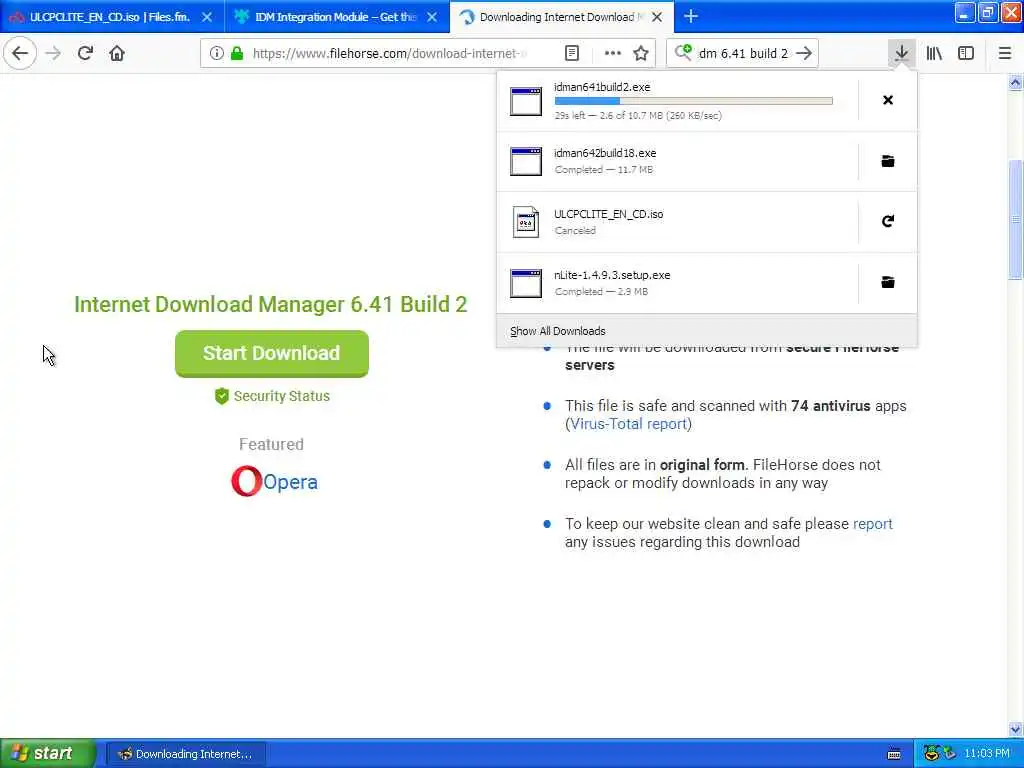Click the green padlock security icon

(x=237, y=54)
